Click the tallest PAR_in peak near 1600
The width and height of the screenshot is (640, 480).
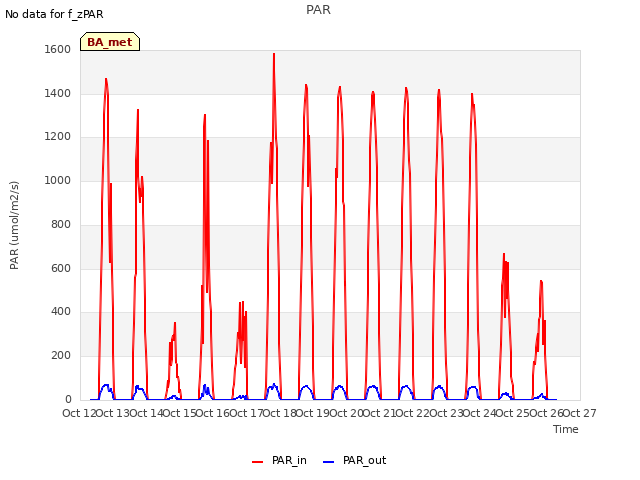click(x=274, y=54)
